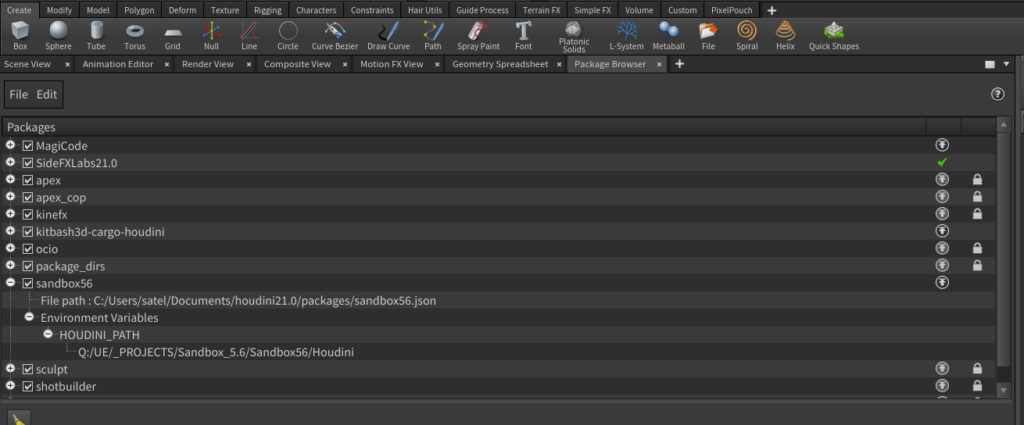1024x425 pixels.
Task: Add a new pane tab with plus
Action: [680, 64]
